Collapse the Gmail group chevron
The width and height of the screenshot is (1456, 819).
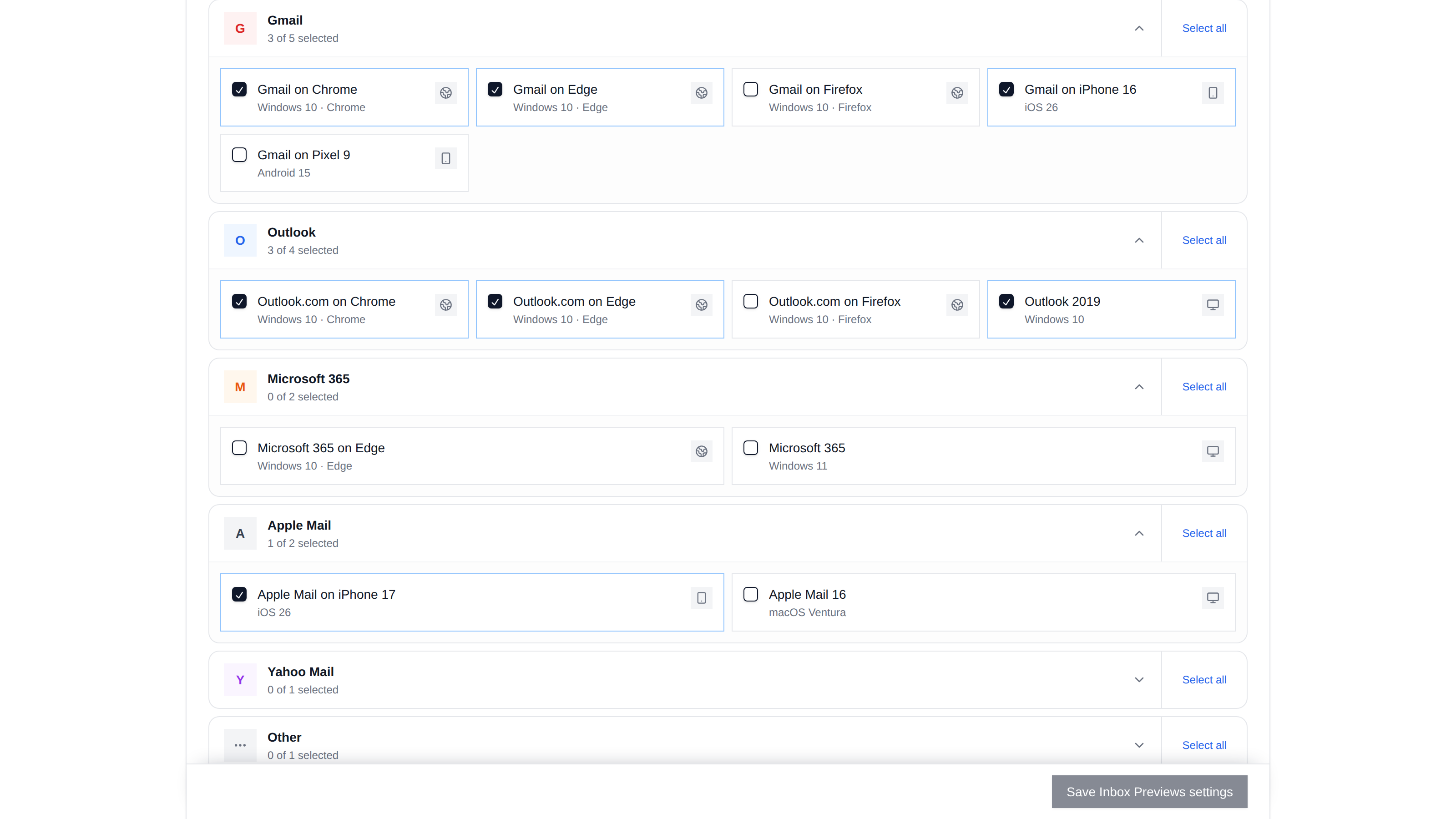pos(1139,28)
